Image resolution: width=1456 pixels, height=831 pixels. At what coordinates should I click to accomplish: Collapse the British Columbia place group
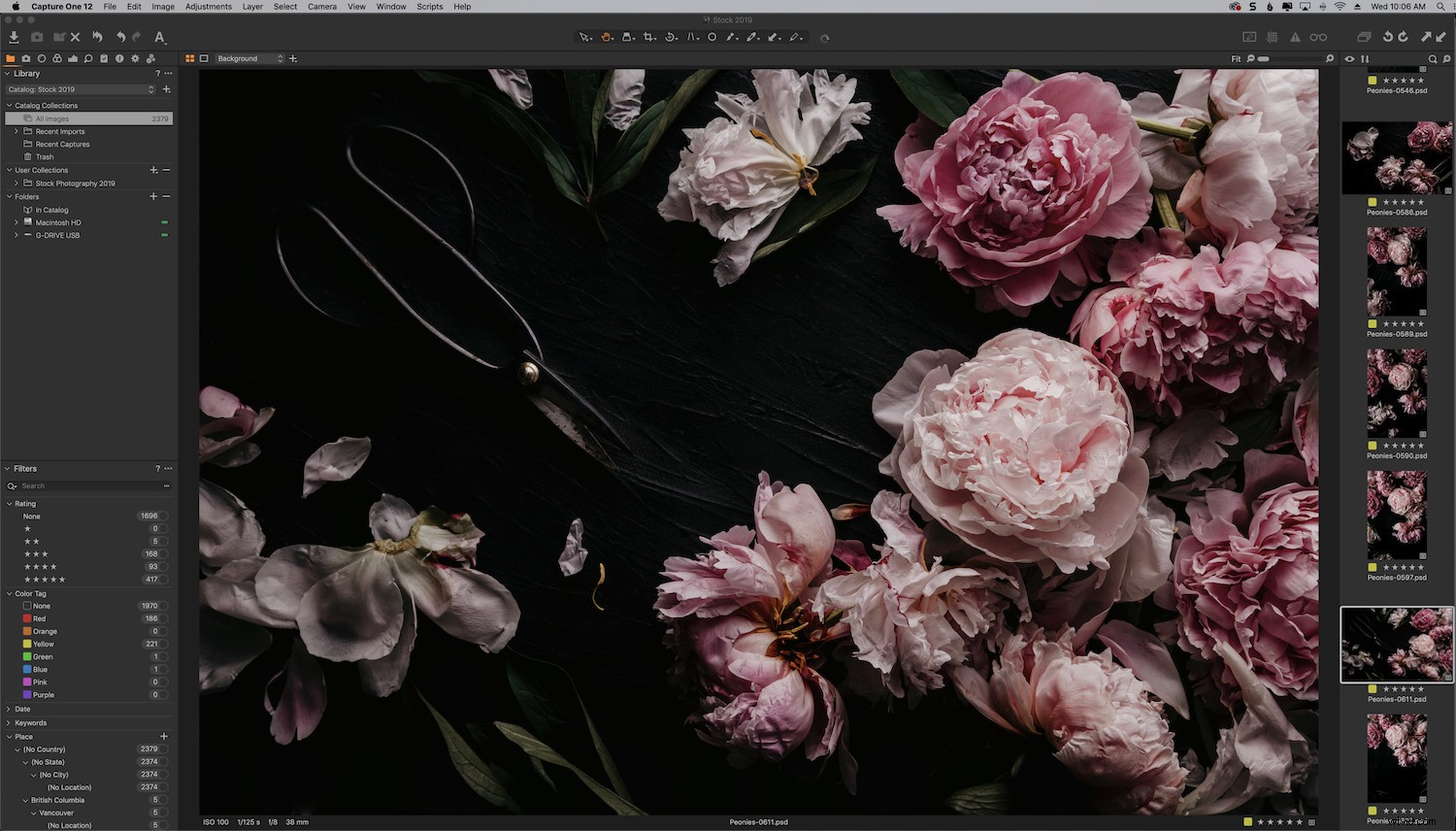24,800
